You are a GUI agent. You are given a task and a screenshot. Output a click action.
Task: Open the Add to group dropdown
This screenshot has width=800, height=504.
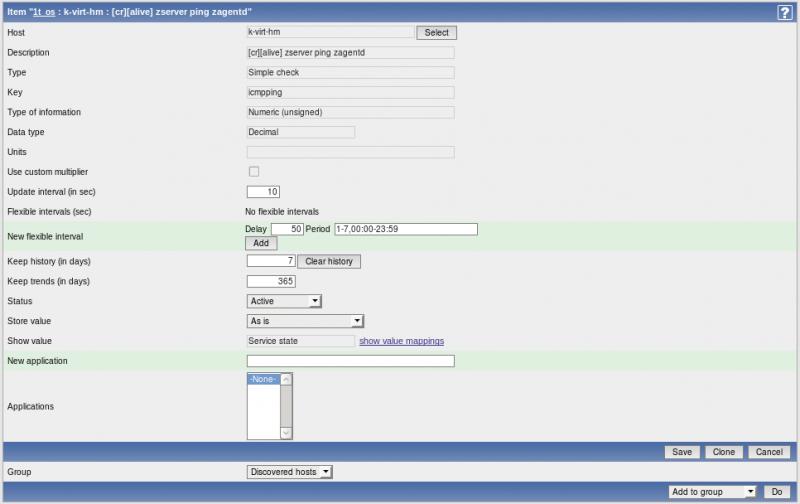pyautogui.click(x=712, y=492)
